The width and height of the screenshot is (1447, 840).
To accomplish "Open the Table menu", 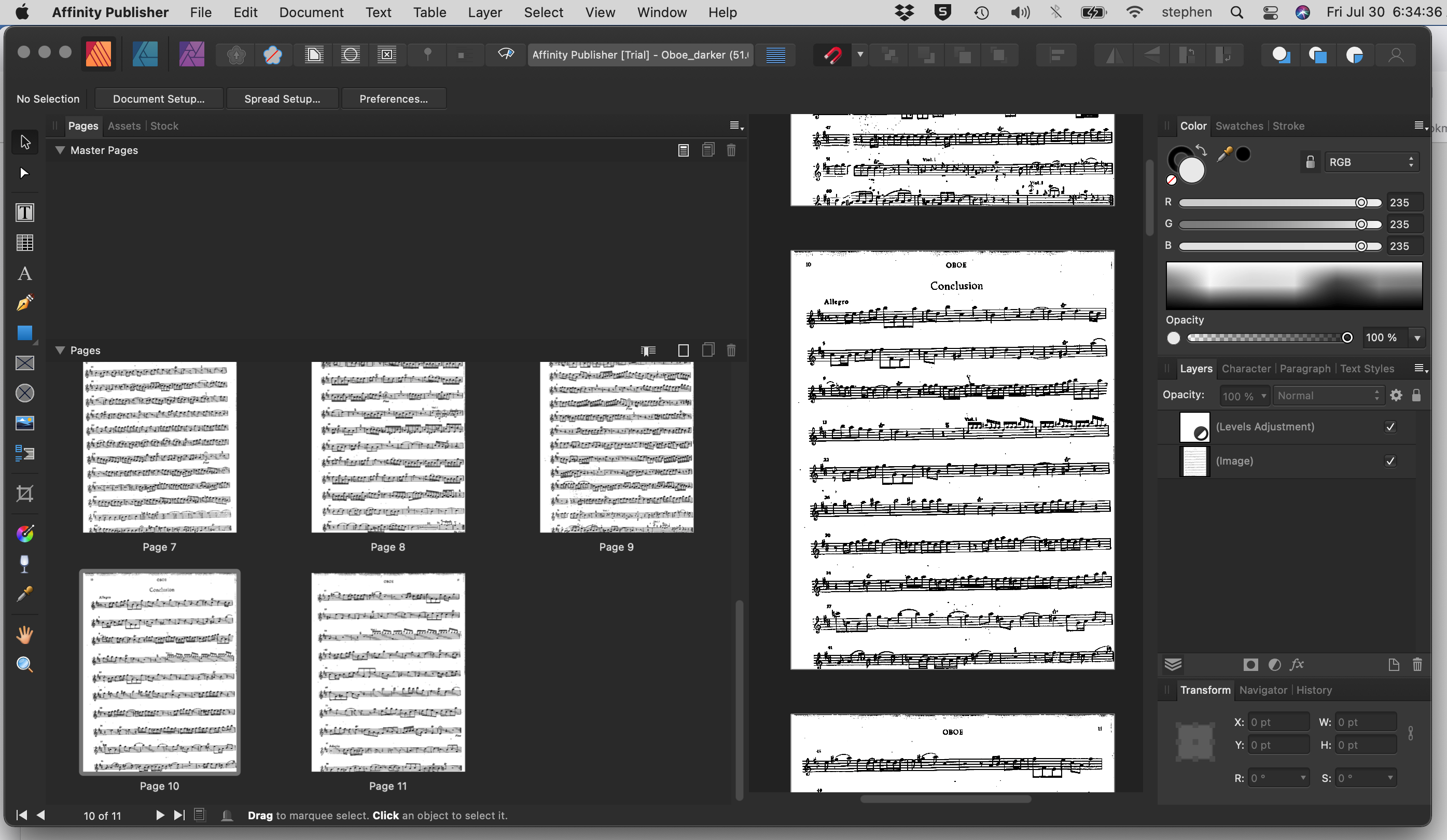I will (x=429, y=12).
